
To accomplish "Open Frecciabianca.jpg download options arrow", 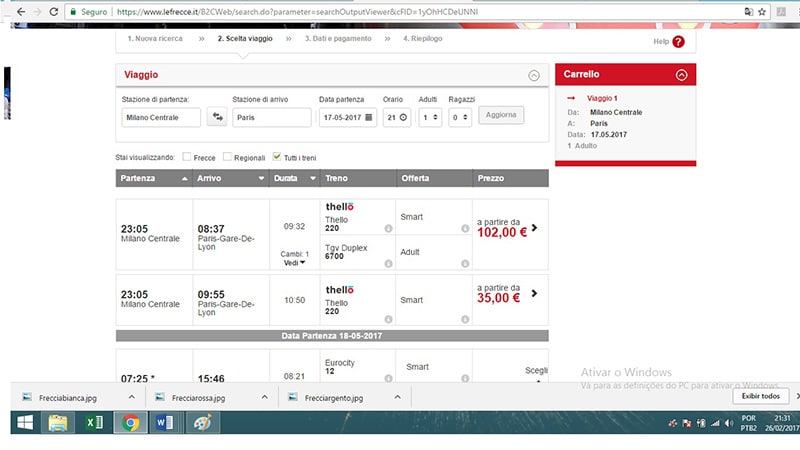I will tap(132, 397).
